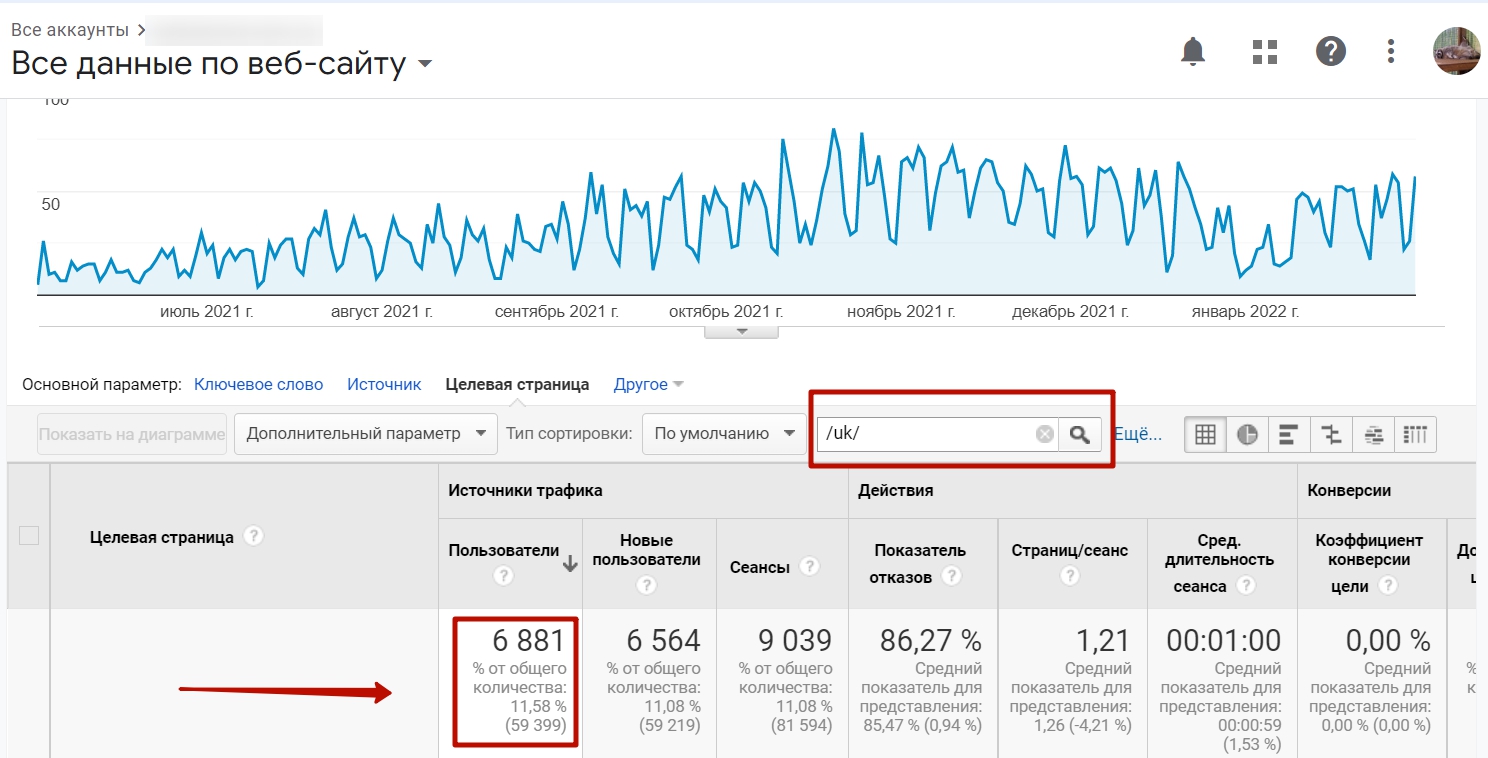Viewport: 1488px width, 758px height.
Task: Expand the По умолчанию sort type dropdown
Action: click(x=723, y=434)
